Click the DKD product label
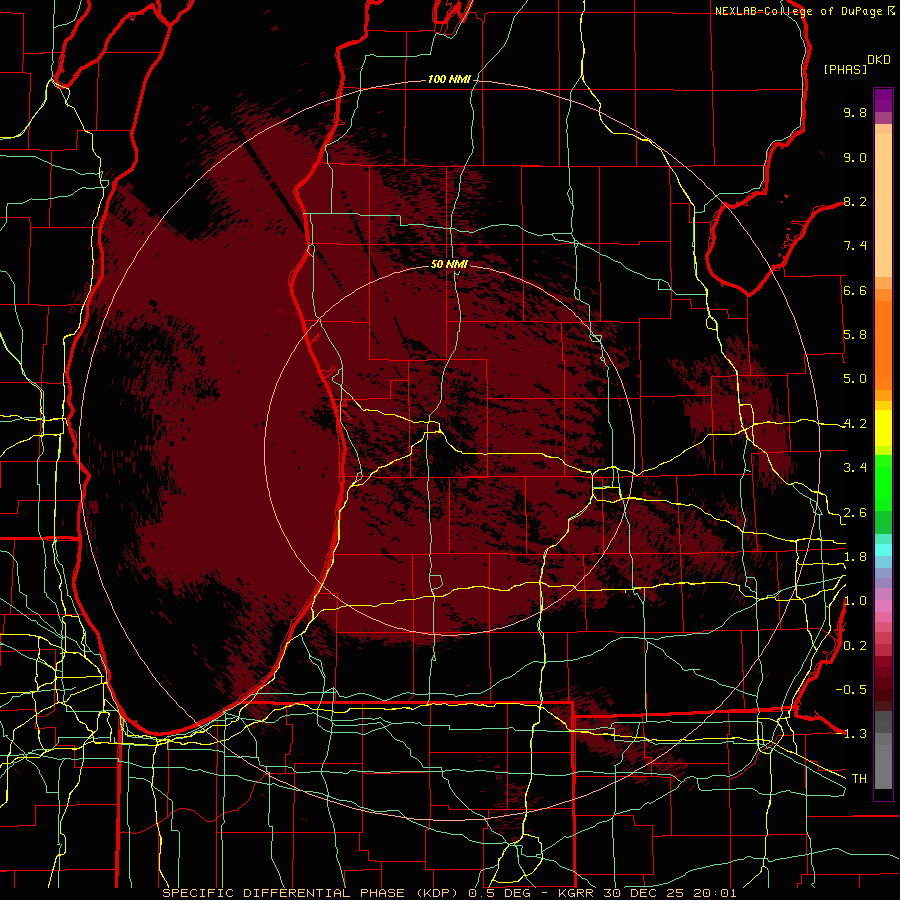 (879, 60)
